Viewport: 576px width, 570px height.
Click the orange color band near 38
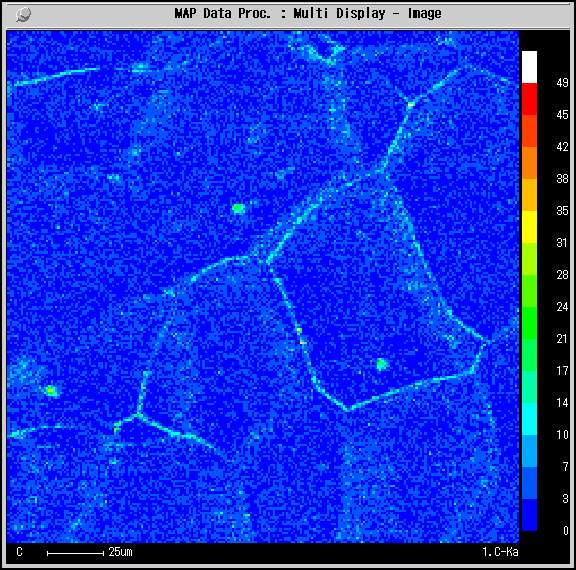(x=529, y=163)
